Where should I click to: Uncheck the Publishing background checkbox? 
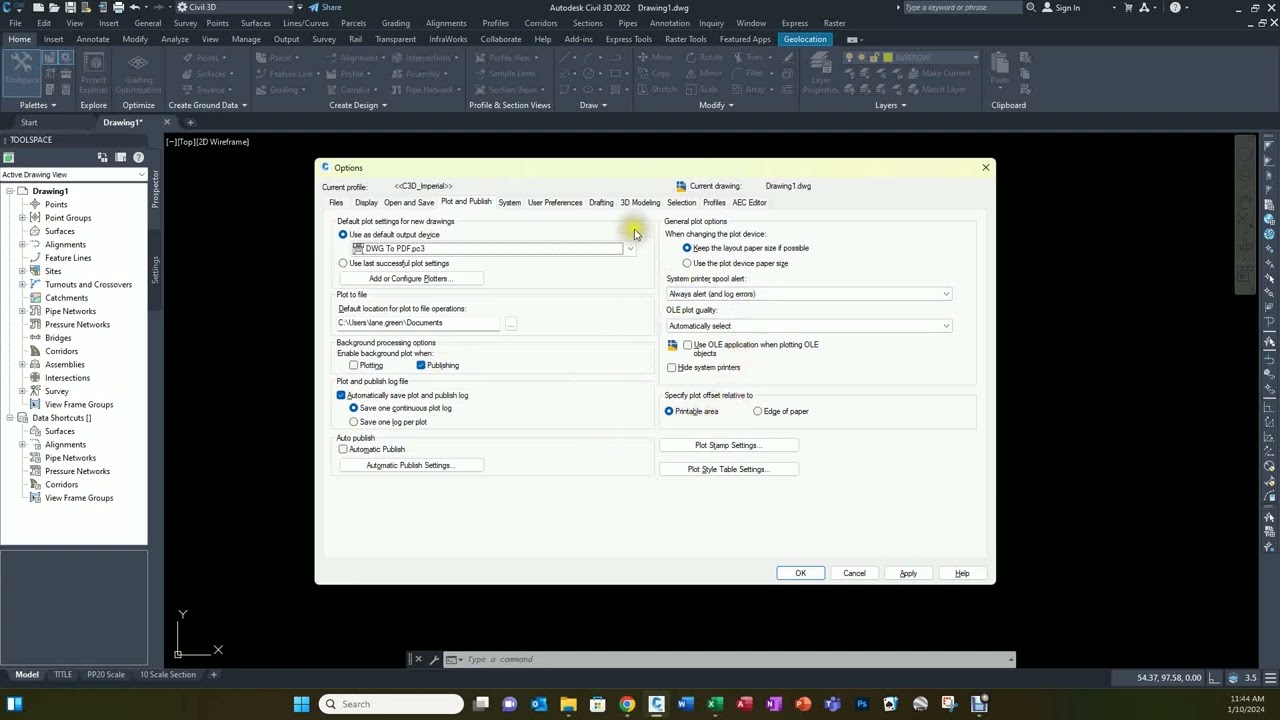(421, 366)
